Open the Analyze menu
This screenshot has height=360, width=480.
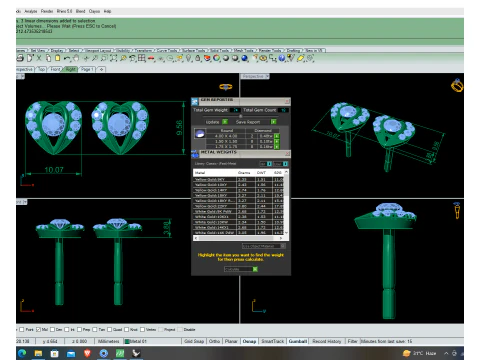[31, 11]
